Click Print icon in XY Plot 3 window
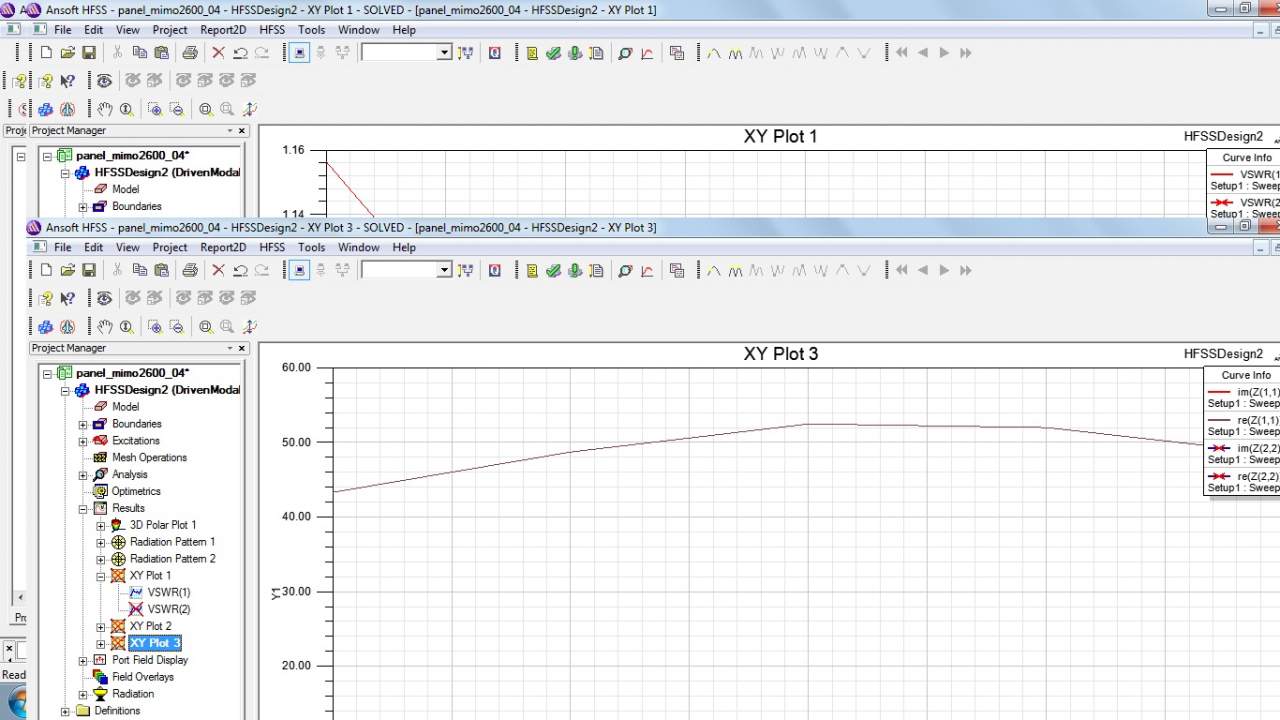Image resolution: width=1280 pixels, height=720 pixels. (189, 270)
